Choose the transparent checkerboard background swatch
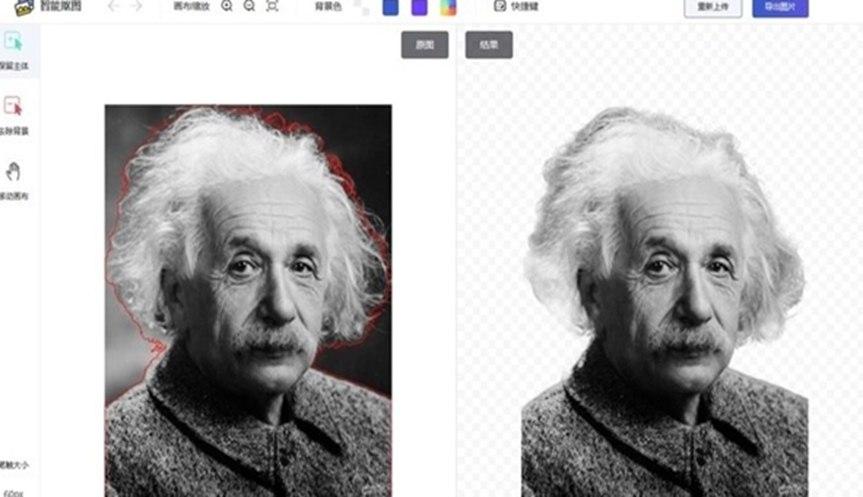863x497 pixels. tap(362, 7)
